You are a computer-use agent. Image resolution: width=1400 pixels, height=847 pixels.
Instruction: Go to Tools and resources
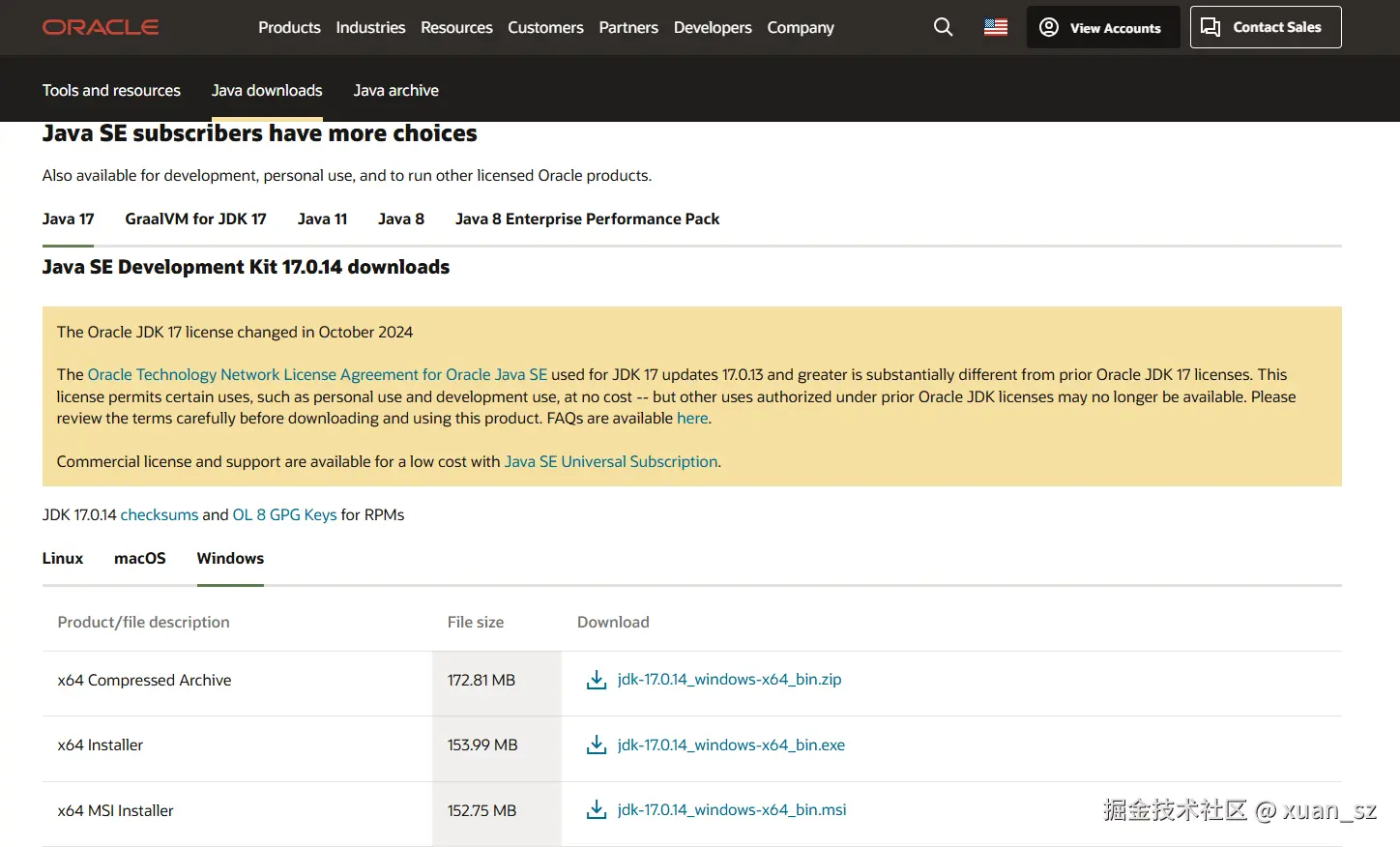point(111,90)
